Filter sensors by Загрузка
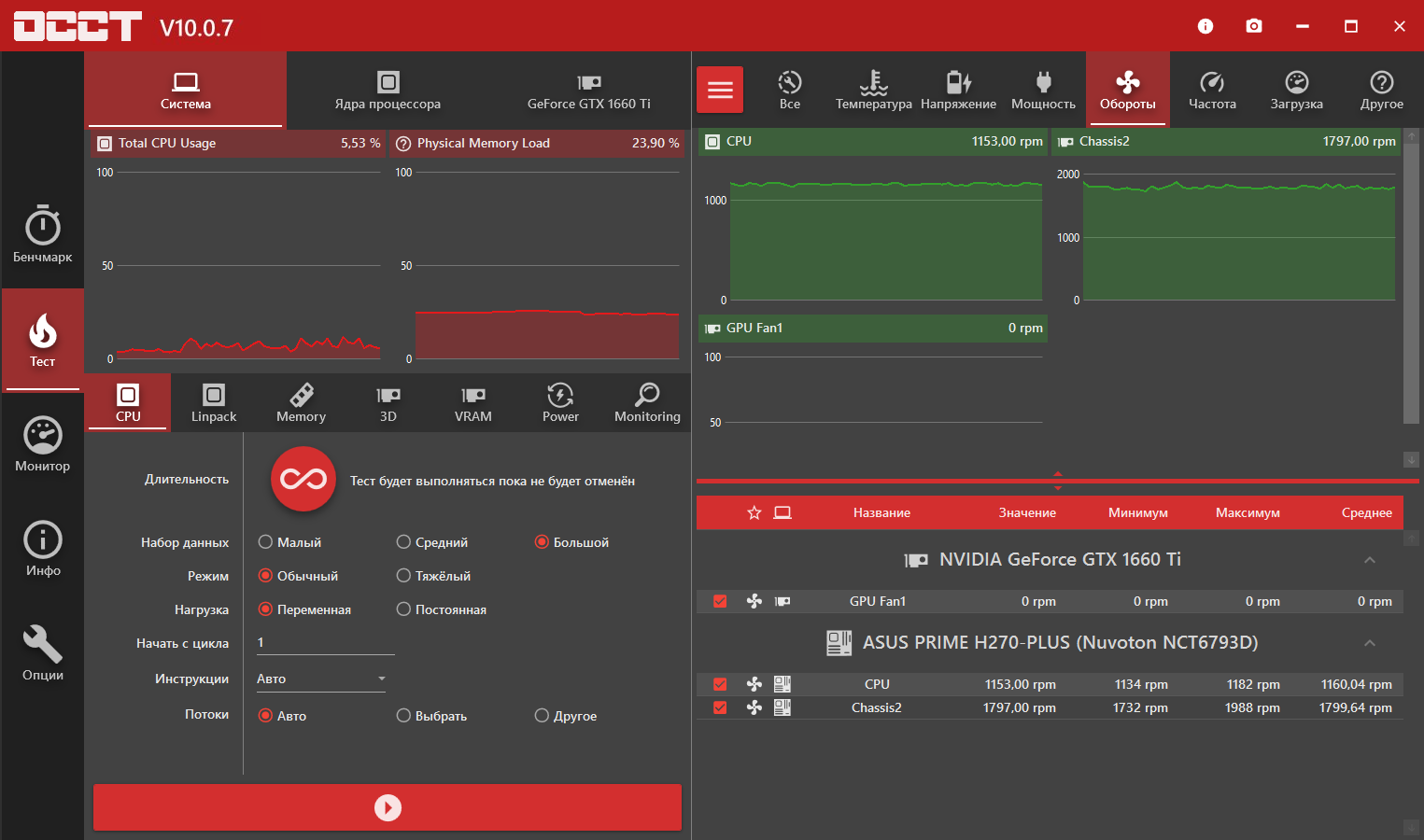1424x840 pixels. (x=1297, y=90)
